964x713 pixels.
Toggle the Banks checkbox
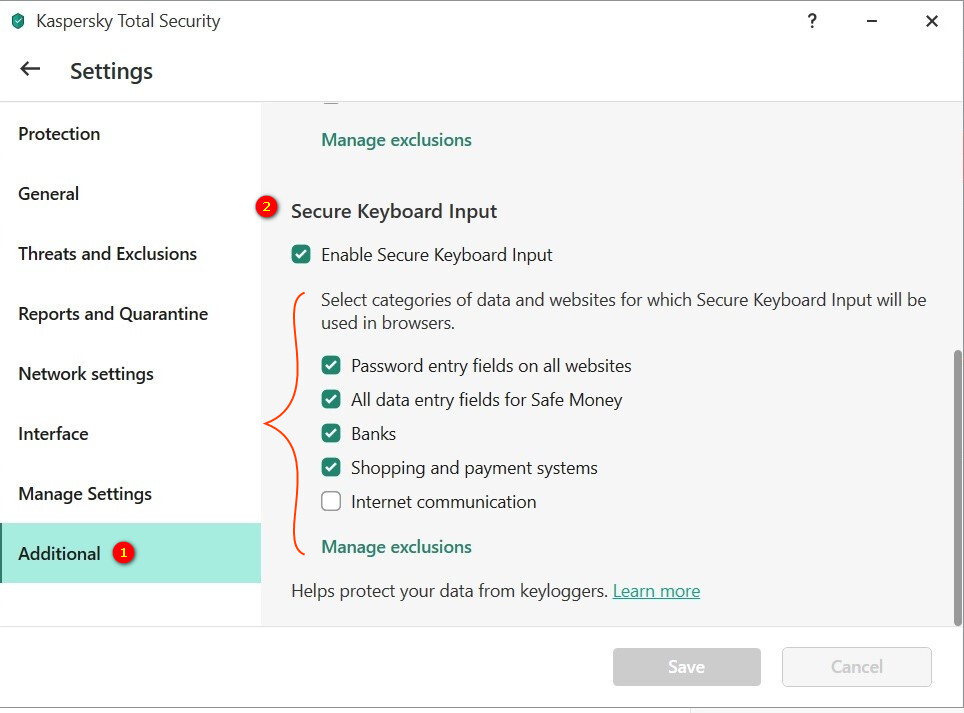pyautogui.click(x=331, y=434)
